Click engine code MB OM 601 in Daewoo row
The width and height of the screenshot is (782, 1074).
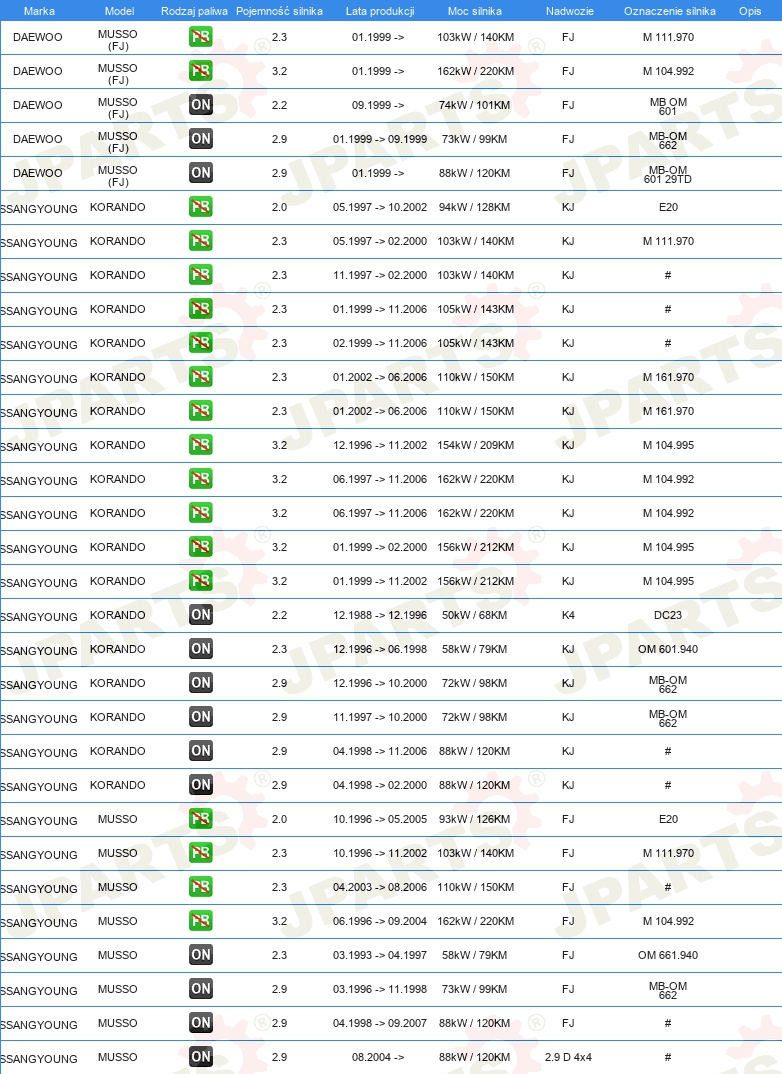(668, 107)
